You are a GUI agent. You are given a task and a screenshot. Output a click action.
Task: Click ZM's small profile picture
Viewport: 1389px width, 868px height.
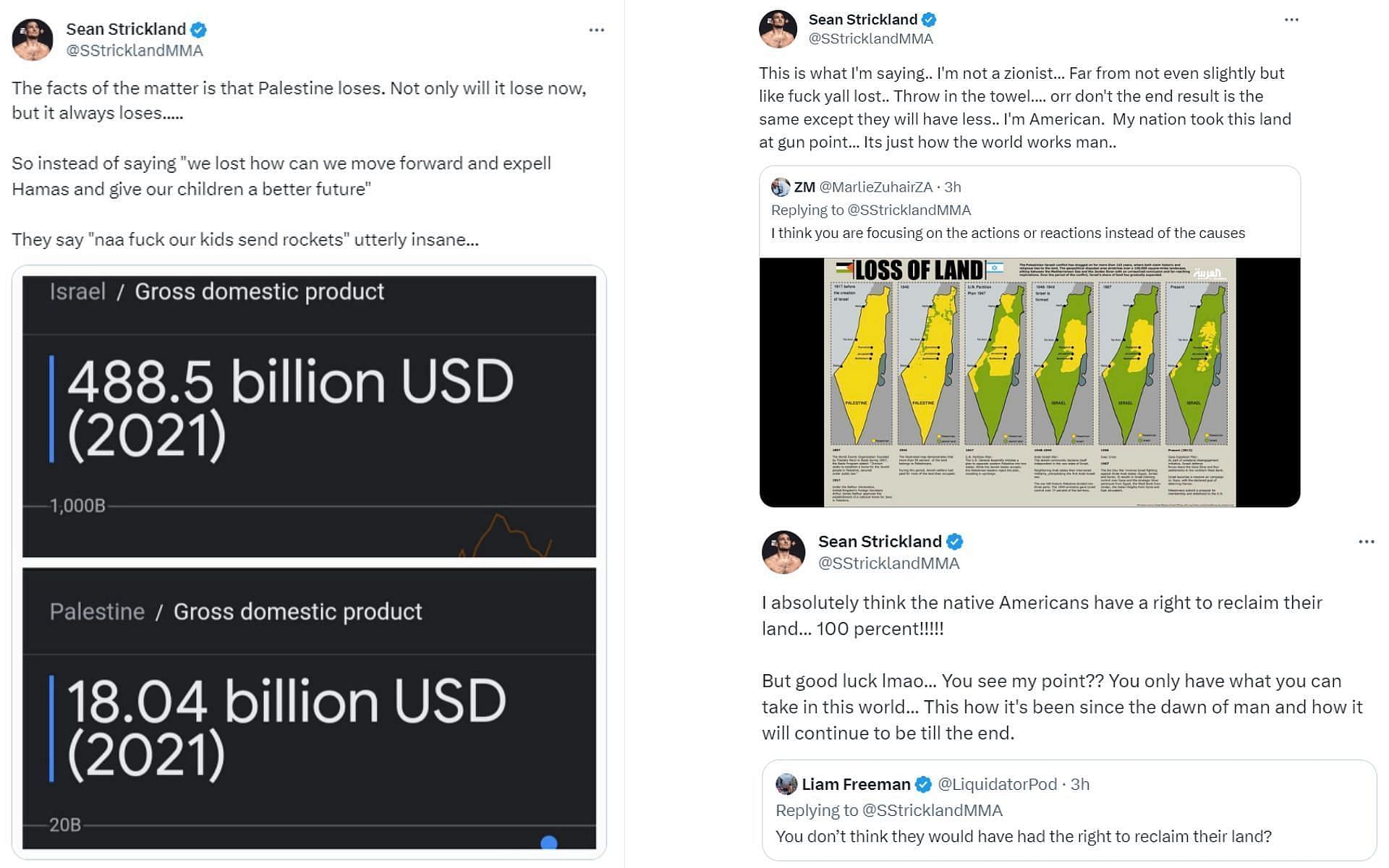(780, 187)
